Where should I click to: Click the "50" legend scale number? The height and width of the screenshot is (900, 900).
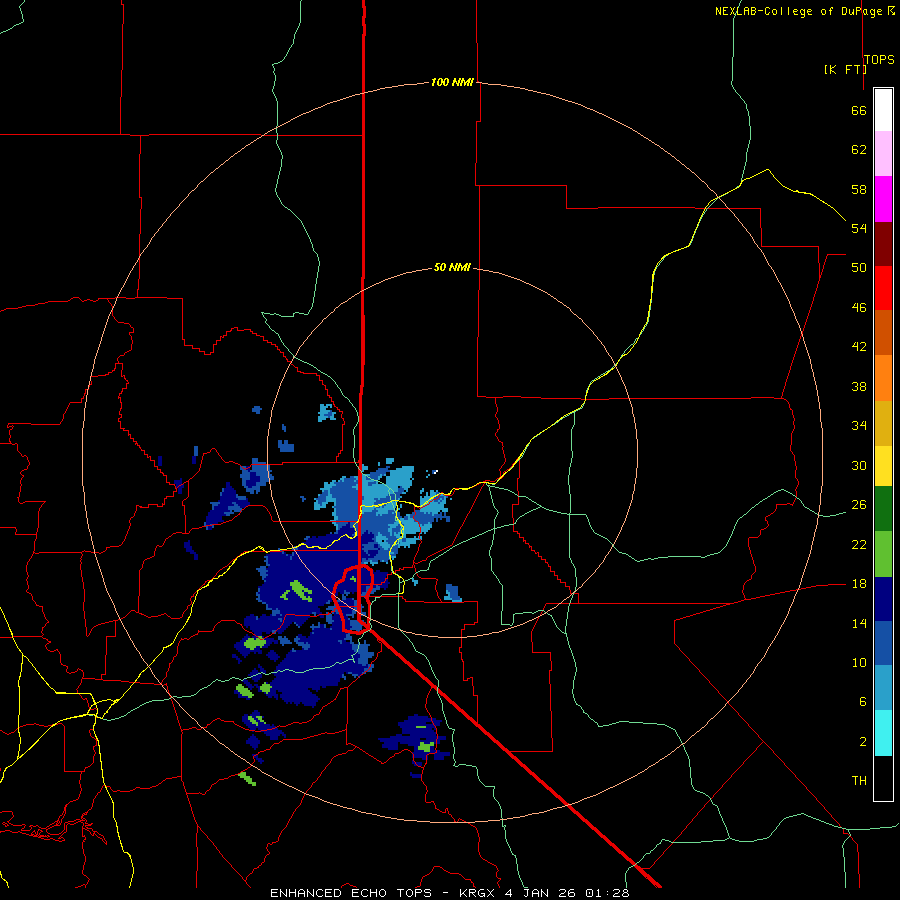(859, 268)
